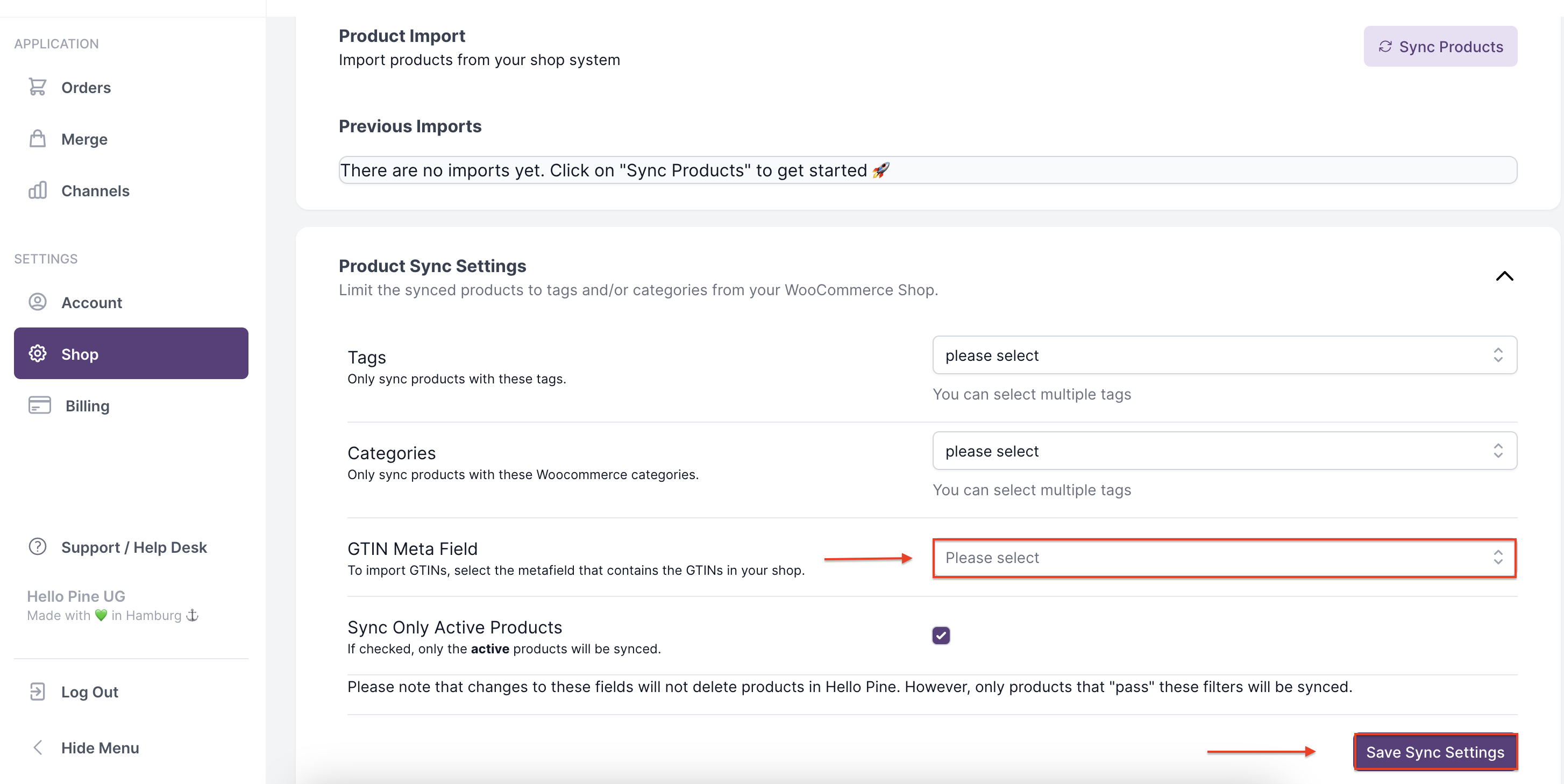The height and width of the screenshot is (784, 1564).
Task: Click the Merge bag icon
Action: point(38,138)
